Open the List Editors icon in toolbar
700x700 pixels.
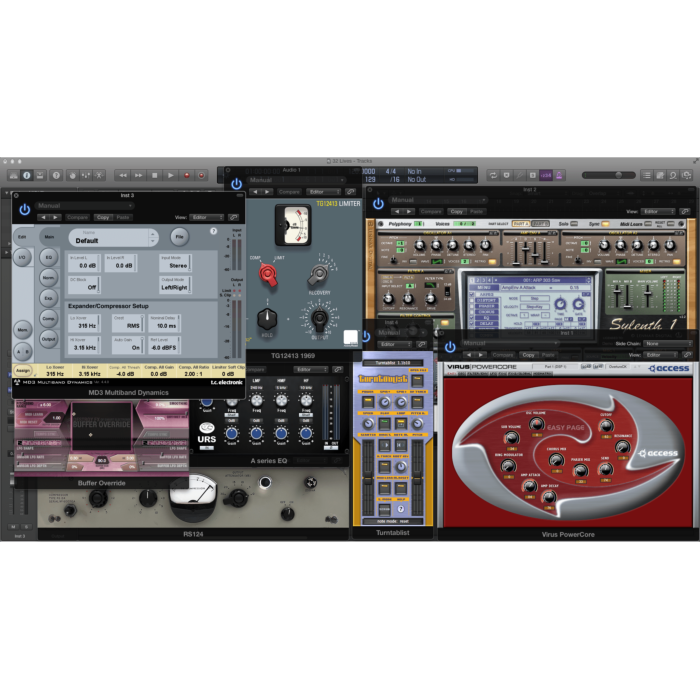646,175
